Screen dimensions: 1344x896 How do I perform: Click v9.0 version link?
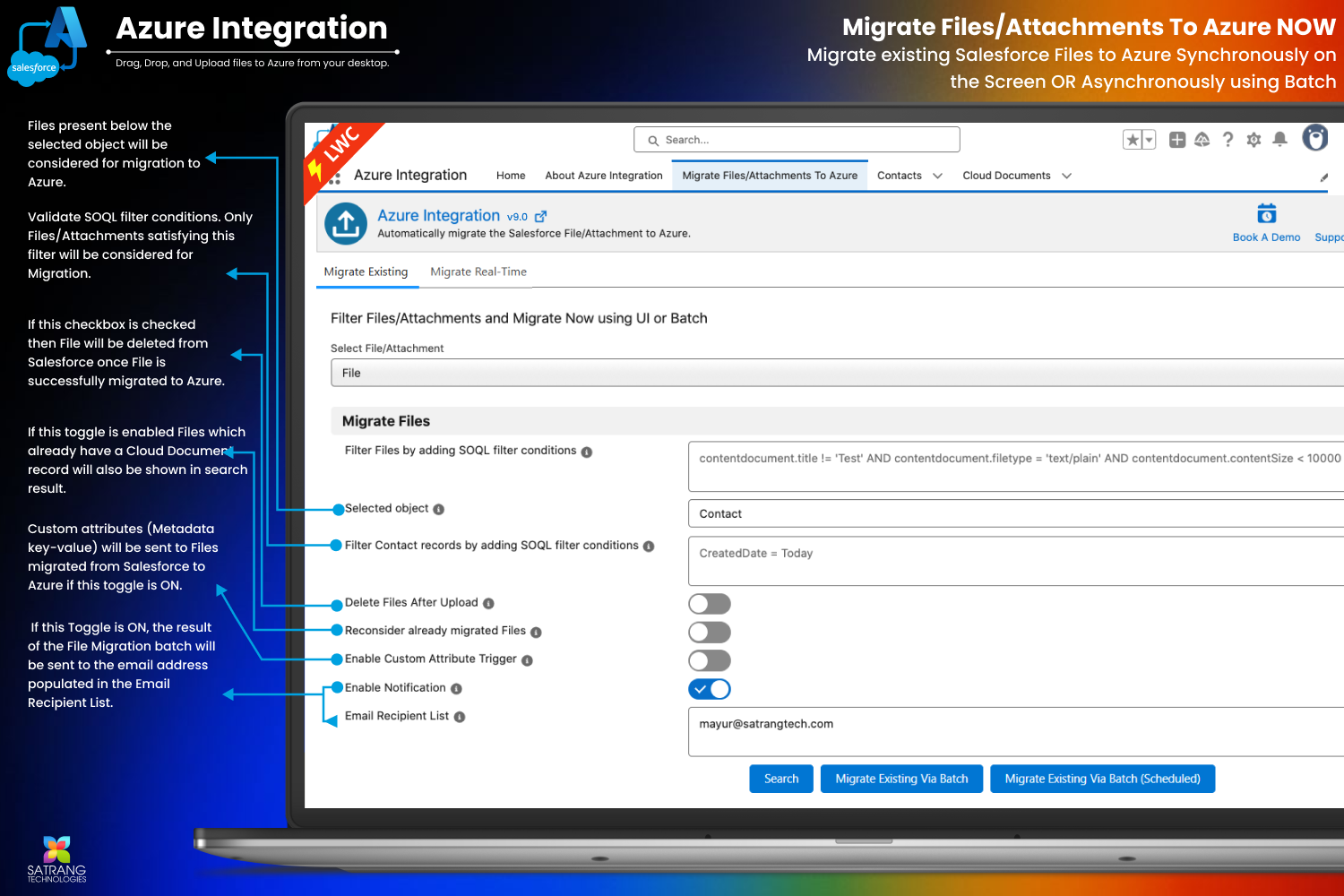517,217
